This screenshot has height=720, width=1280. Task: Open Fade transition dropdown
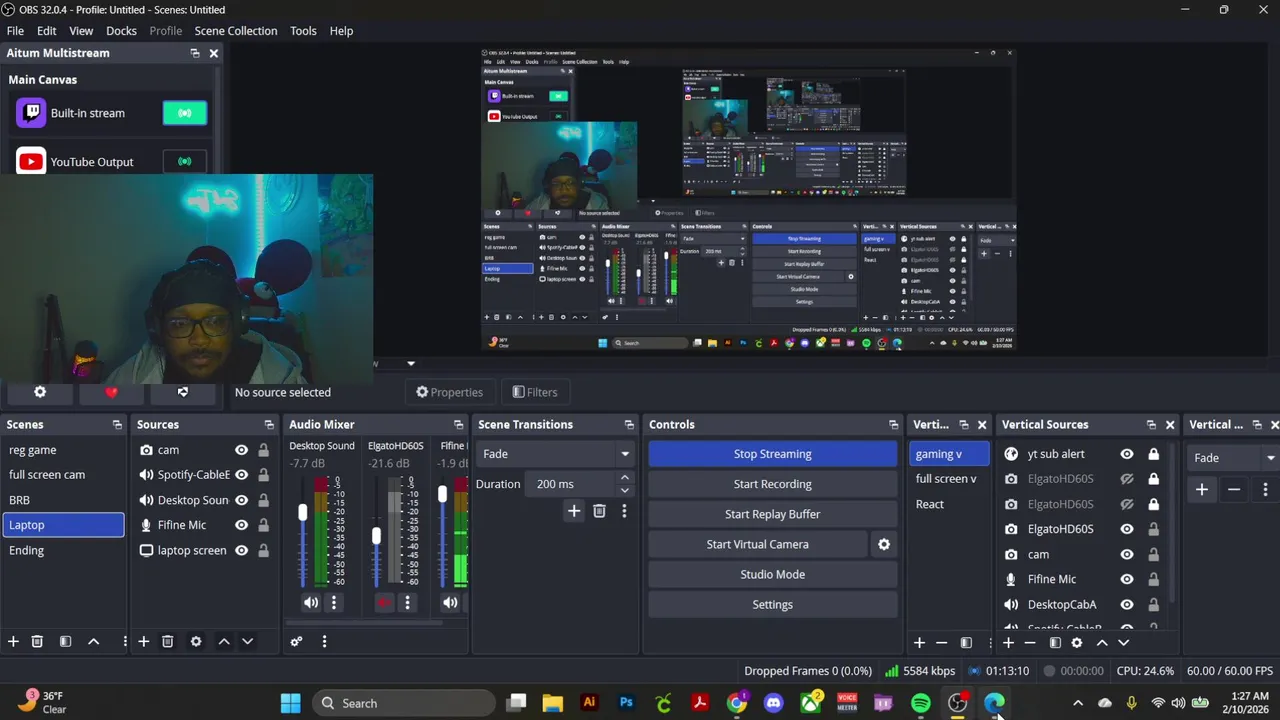pos(555,454)
